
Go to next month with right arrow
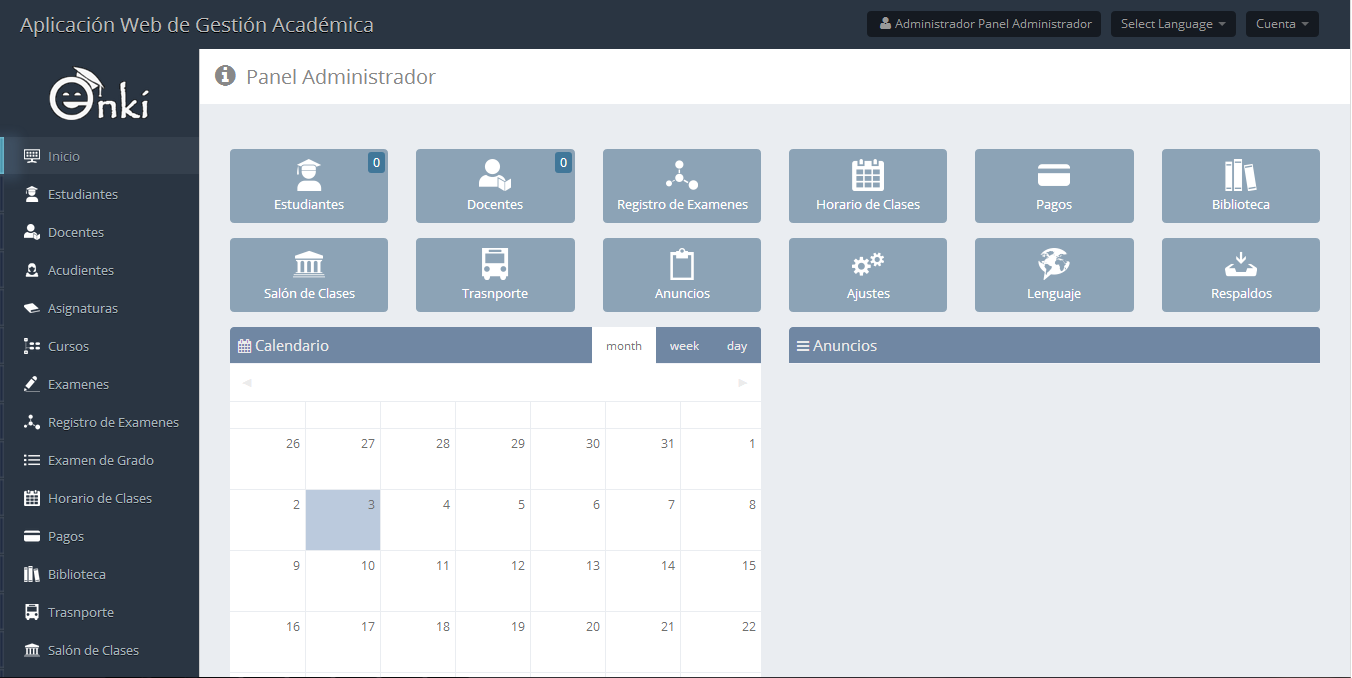[742, 383]
